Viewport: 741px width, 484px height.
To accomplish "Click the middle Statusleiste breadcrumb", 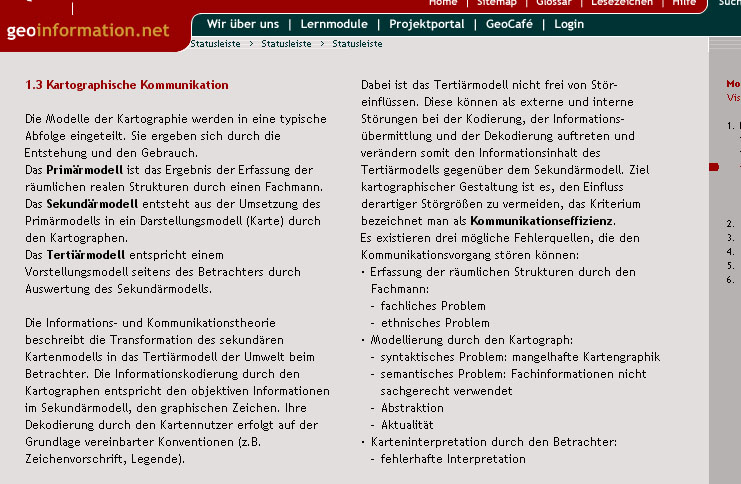I will tap(286, 43).
